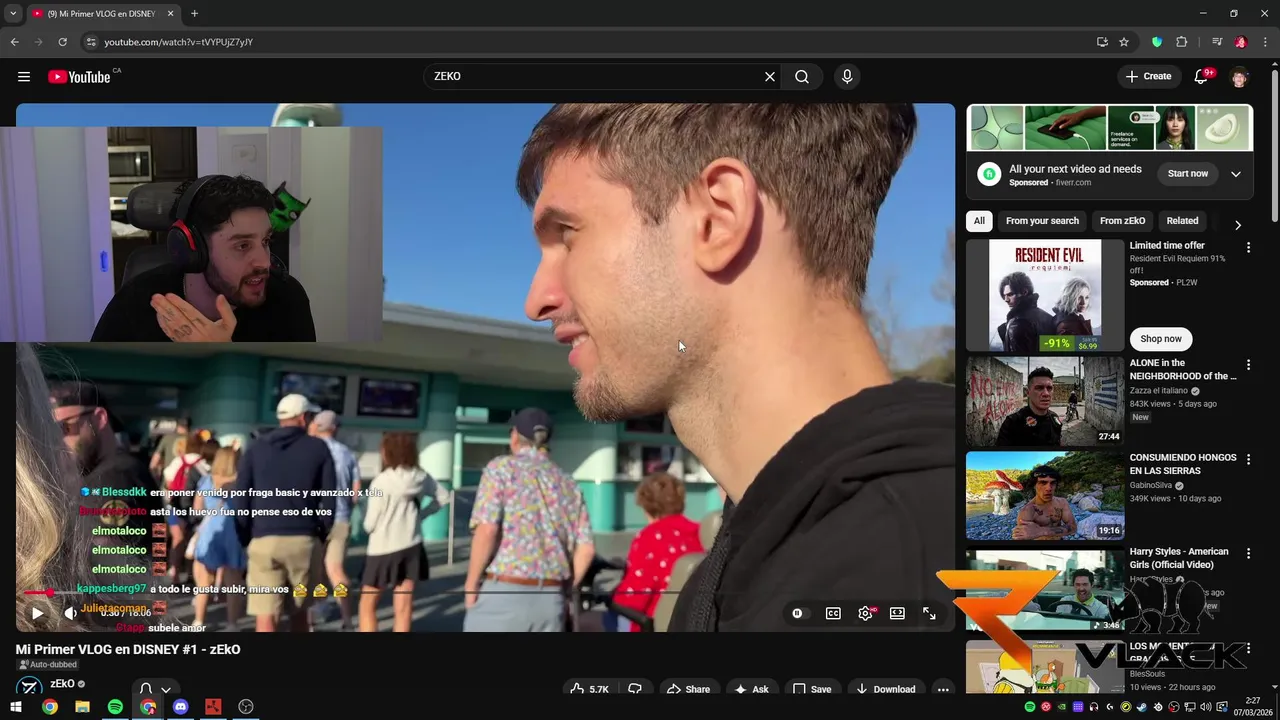Image resolution: width=1280 pixels, height=720 pixels.
Task: Select the From your search chip
Action: 1042,221
